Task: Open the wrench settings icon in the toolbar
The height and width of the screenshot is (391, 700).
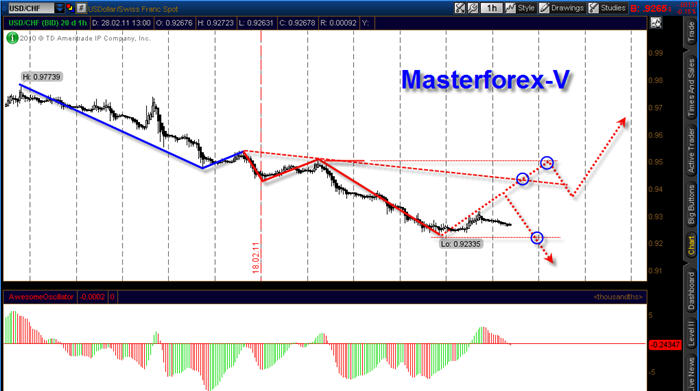Action: (472, 8)
